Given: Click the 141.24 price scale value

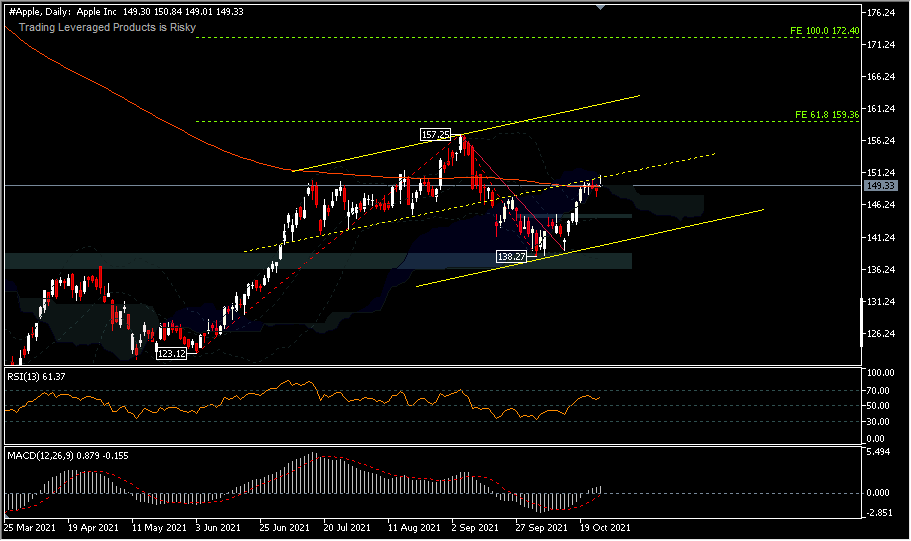Looking at the screenshot, I should (x=880, y=238).
